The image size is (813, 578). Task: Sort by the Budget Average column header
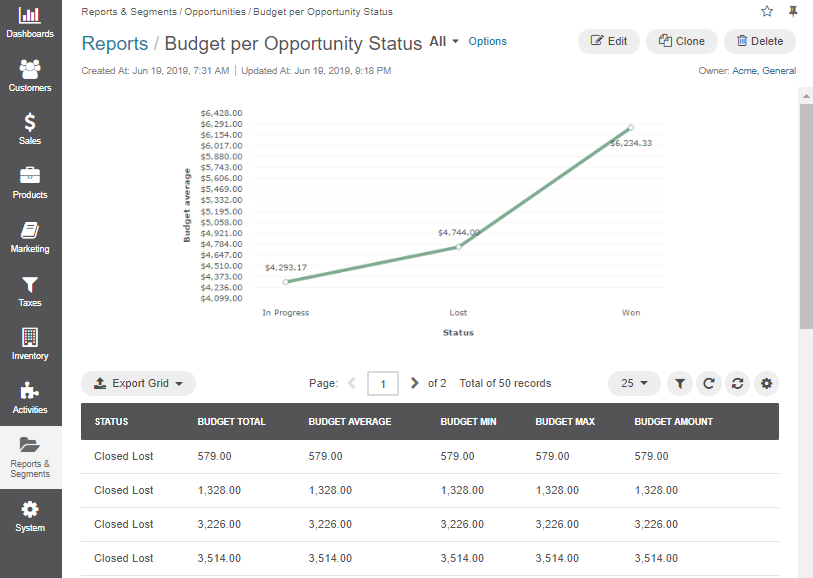350,421
